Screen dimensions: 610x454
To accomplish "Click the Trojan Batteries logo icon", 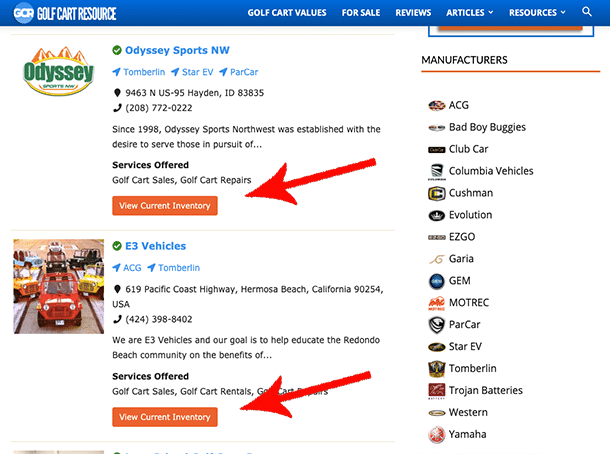I will 436,391.
